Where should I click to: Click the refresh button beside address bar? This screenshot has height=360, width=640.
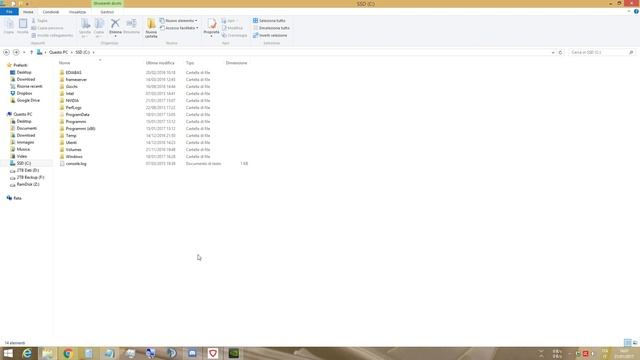[561, 52]
